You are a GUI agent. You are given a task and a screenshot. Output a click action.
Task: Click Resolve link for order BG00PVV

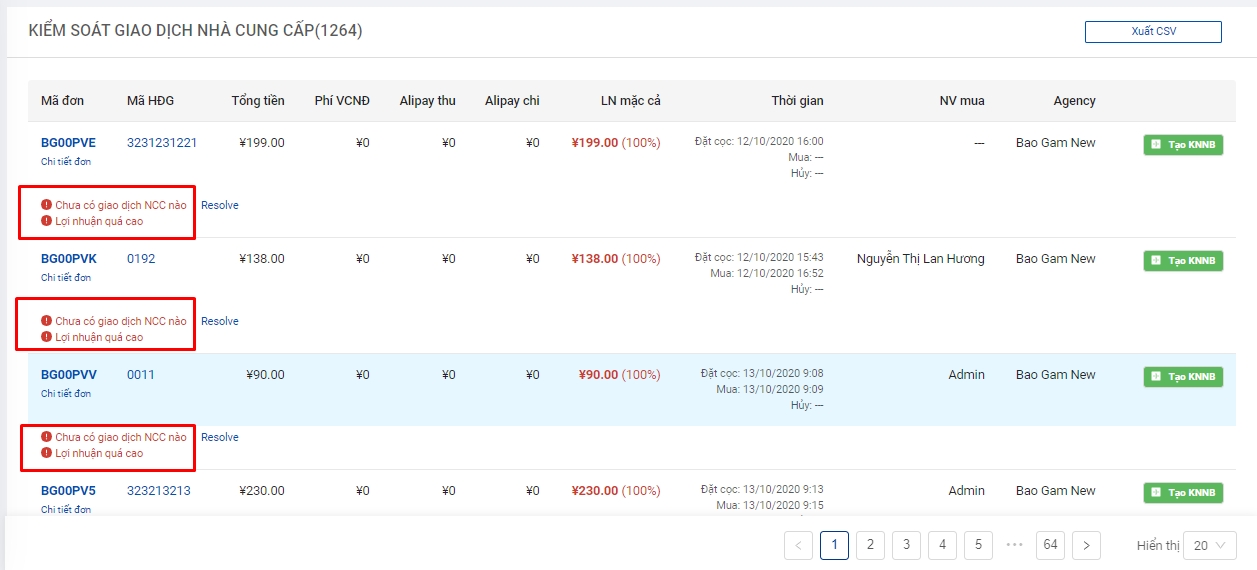point(220,437)
